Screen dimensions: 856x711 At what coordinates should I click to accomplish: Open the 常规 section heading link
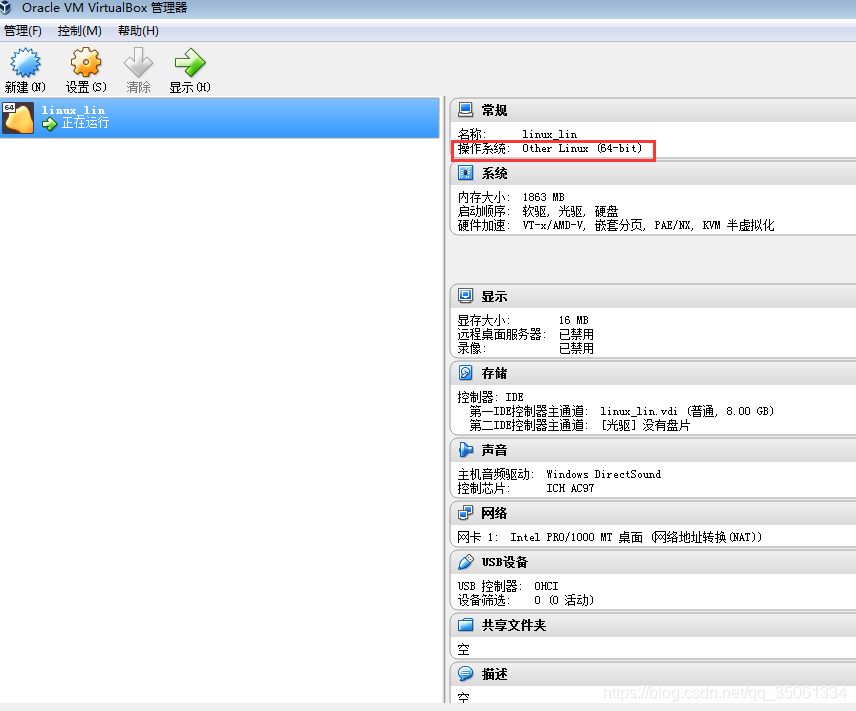point(494,110)
